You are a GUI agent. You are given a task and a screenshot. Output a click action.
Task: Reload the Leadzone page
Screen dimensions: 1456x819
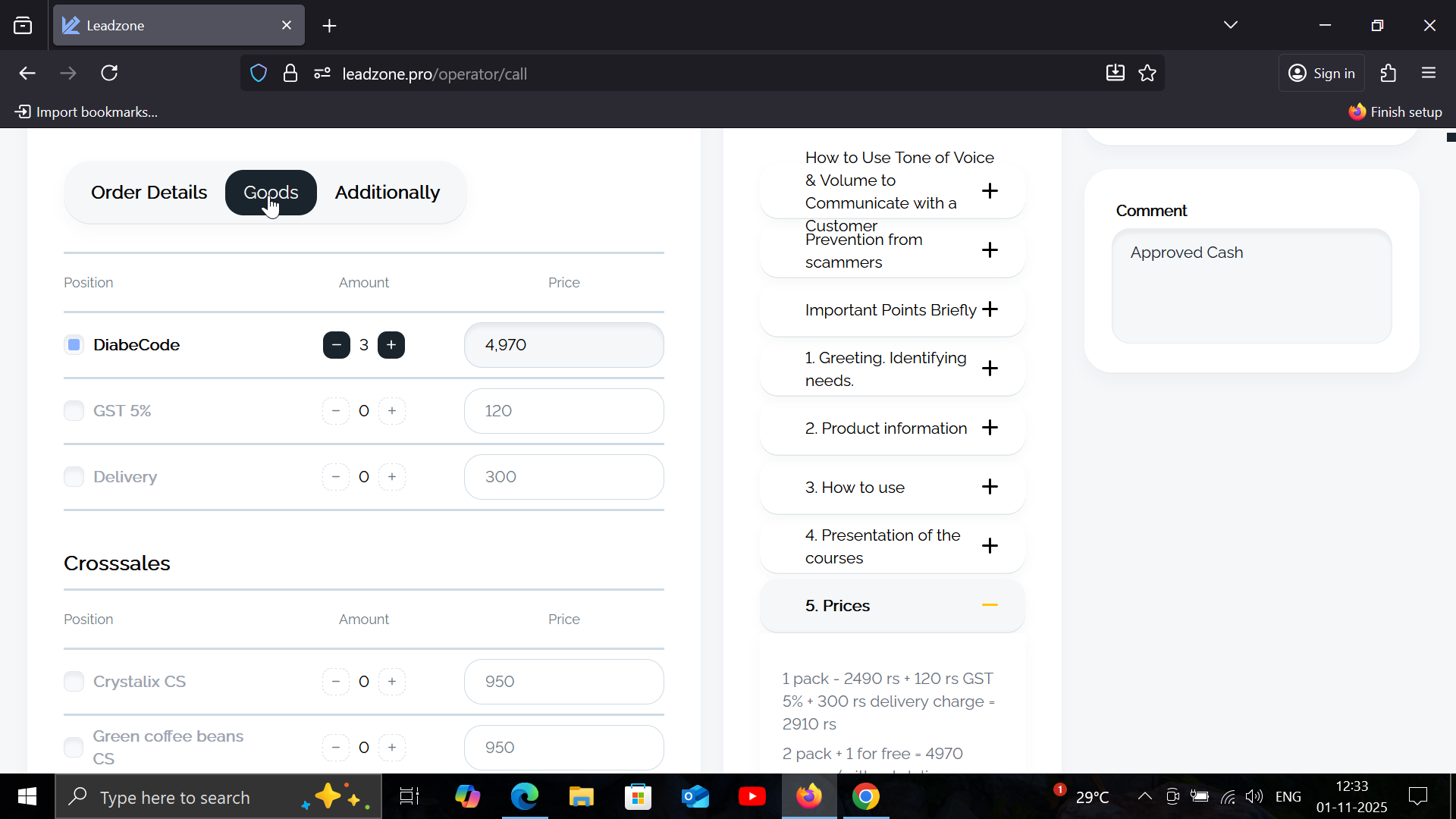pos(109,74)
